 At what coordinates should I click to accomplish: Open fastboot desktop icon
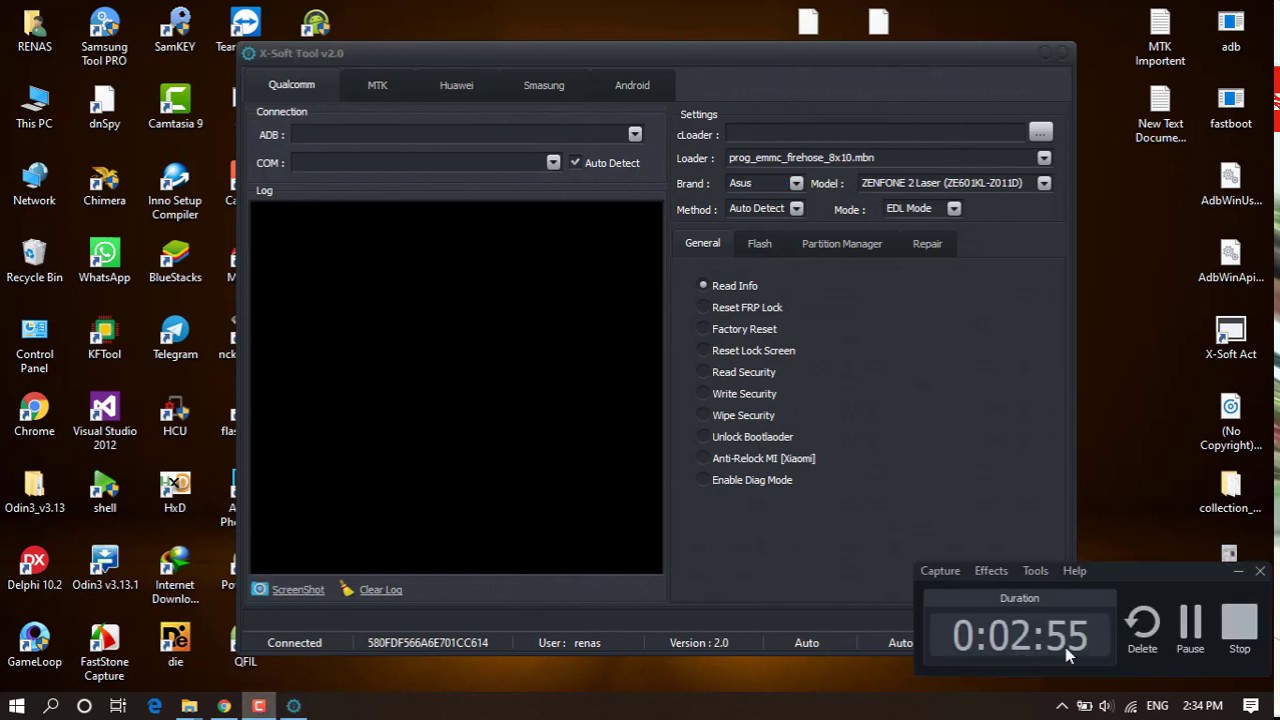(1231, 107)
